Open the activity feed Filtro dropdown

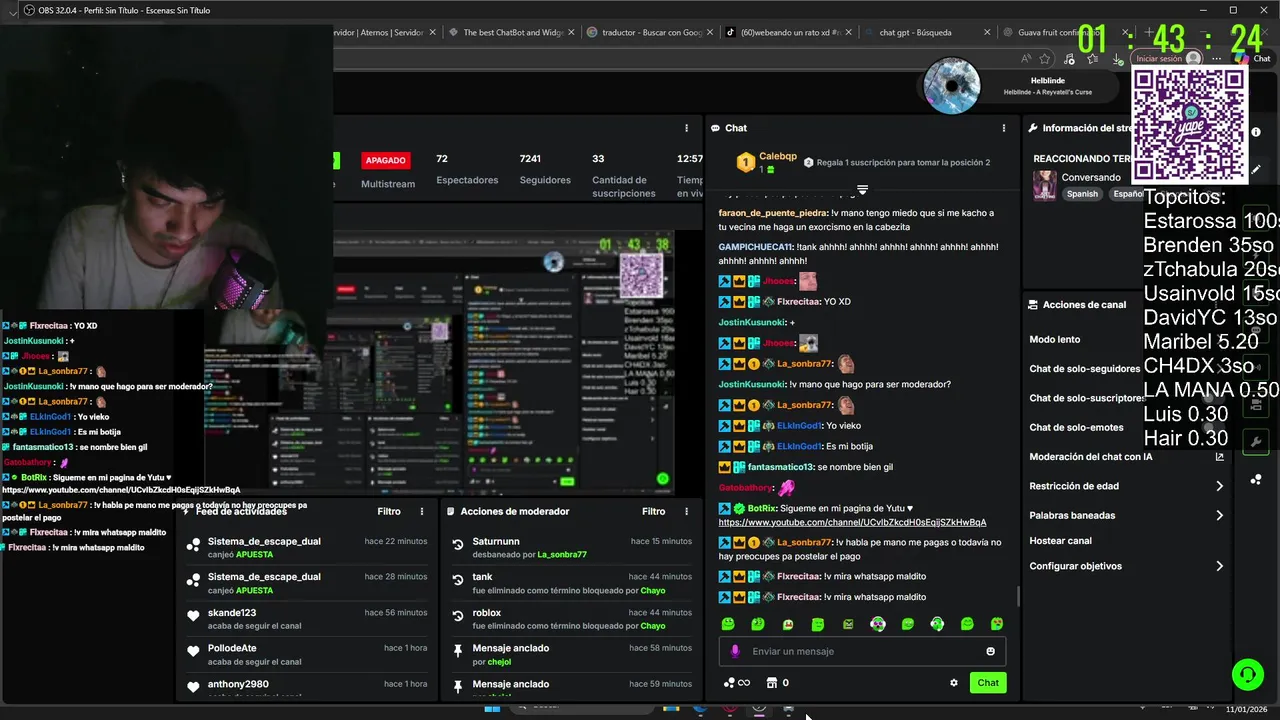[389, 511]
